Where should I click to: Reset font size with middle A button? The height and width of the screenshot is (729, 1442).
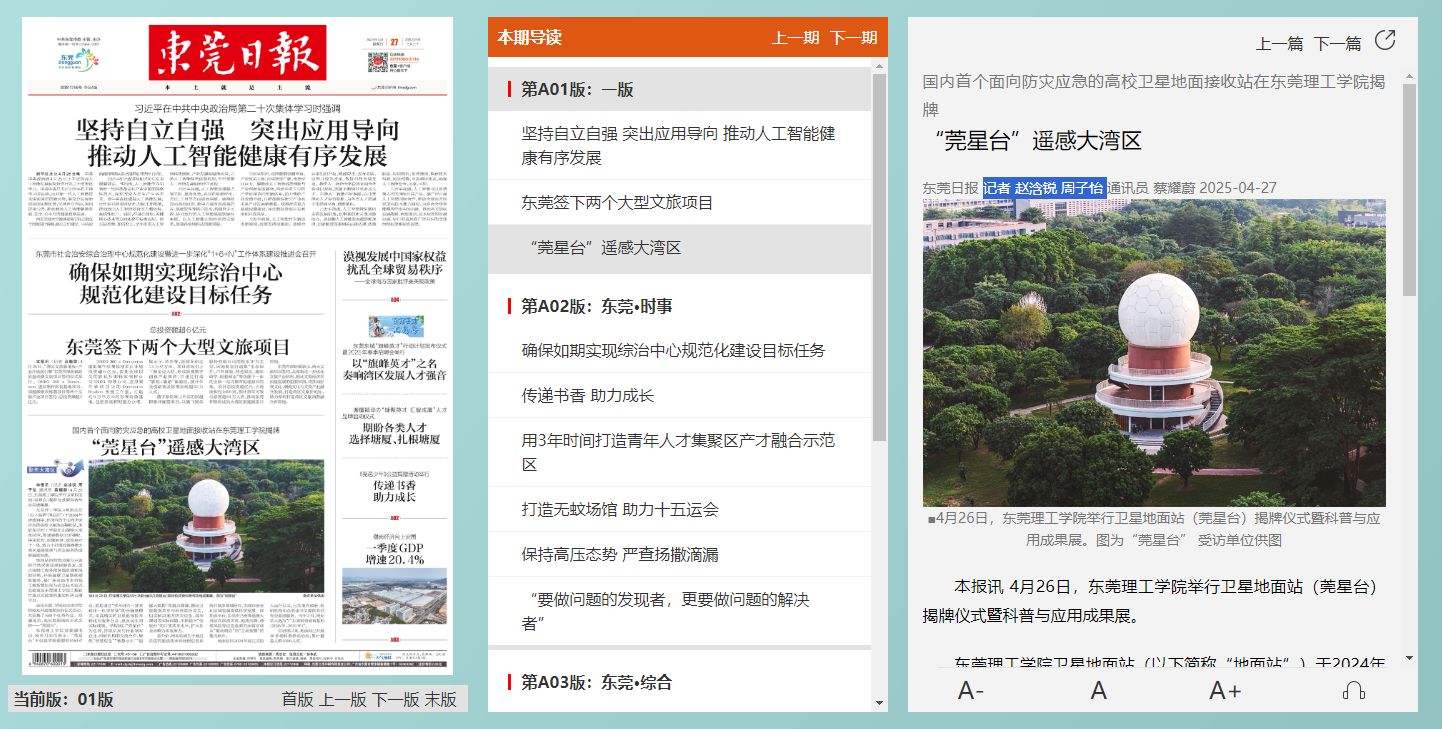click(x=1098, y=690)
